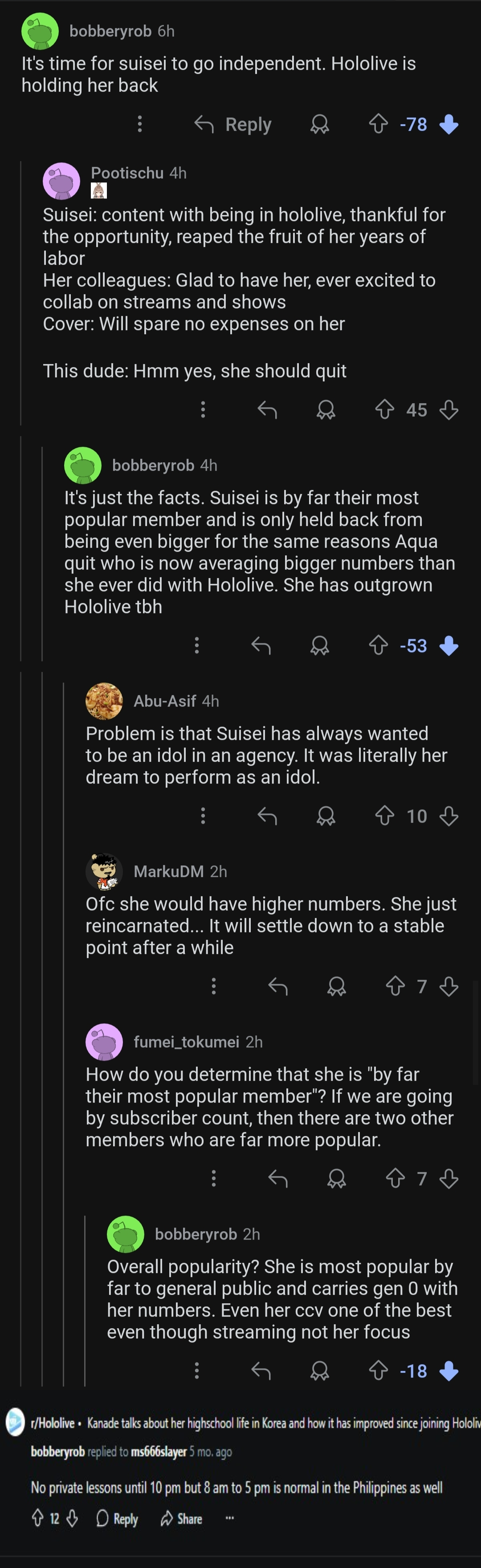Screen dimensions: 481x1568
Task: Open the ms666slayer username link
Action: [159, 1451]
